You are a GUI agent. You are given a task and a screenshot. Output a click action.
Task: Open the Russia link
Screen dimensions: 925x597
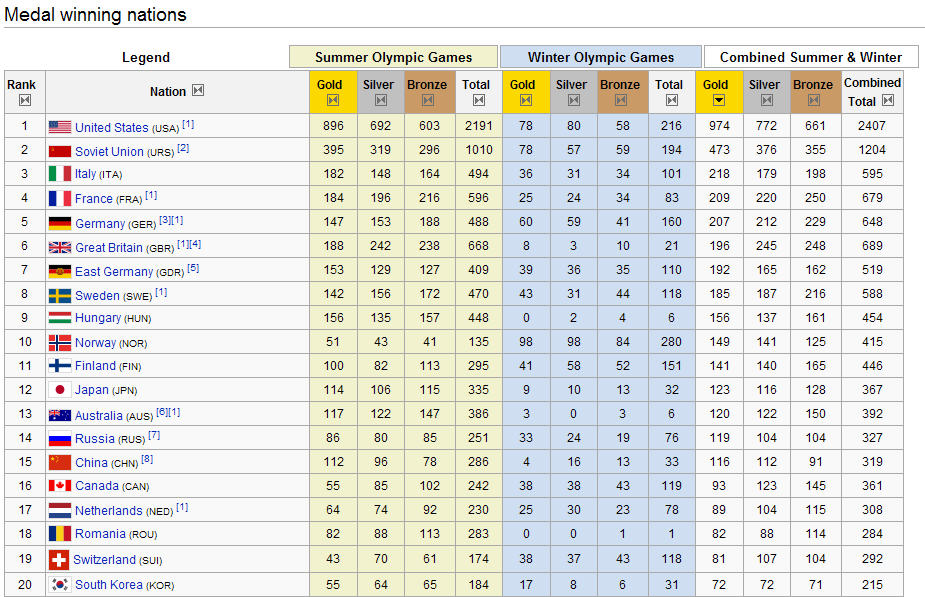pyautogui.click(x=94, y=439)
